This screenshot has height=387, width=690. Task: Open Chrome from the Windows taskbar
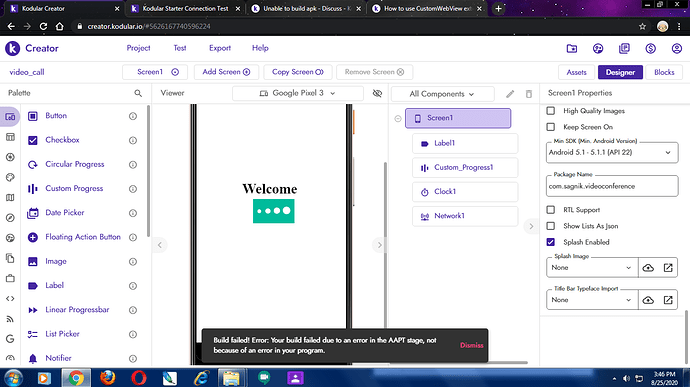pyautogui.click(x=76, y=378)
